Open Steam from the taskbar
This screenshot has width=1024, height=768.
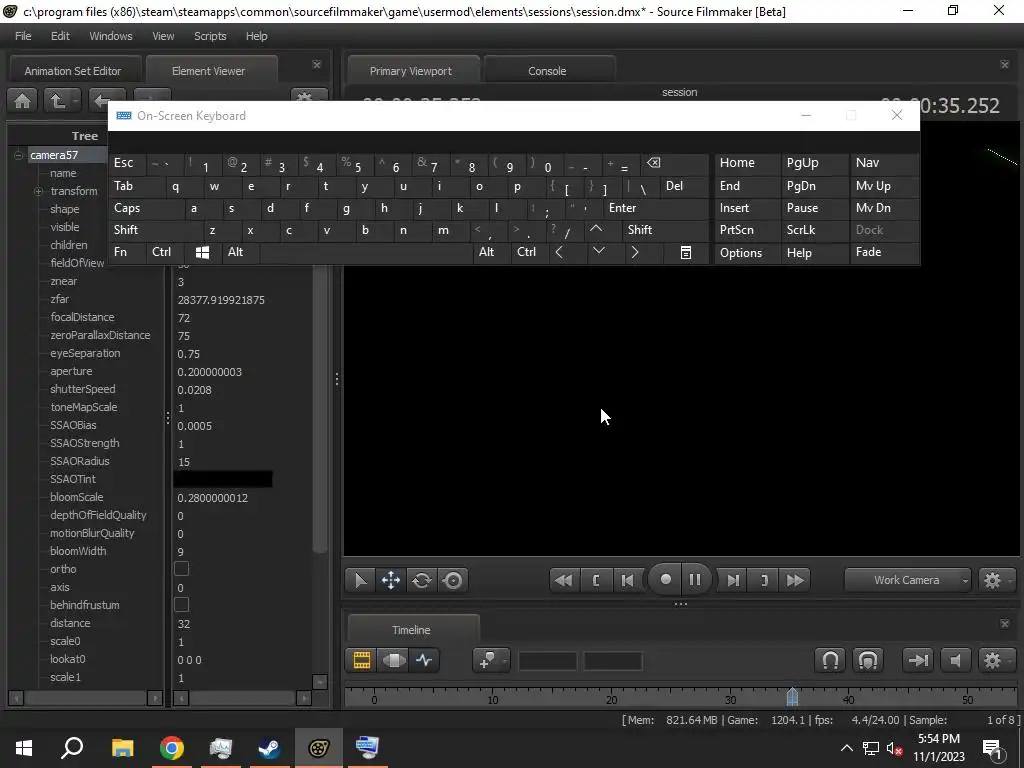pyautogui.click(x=269, y=748)
